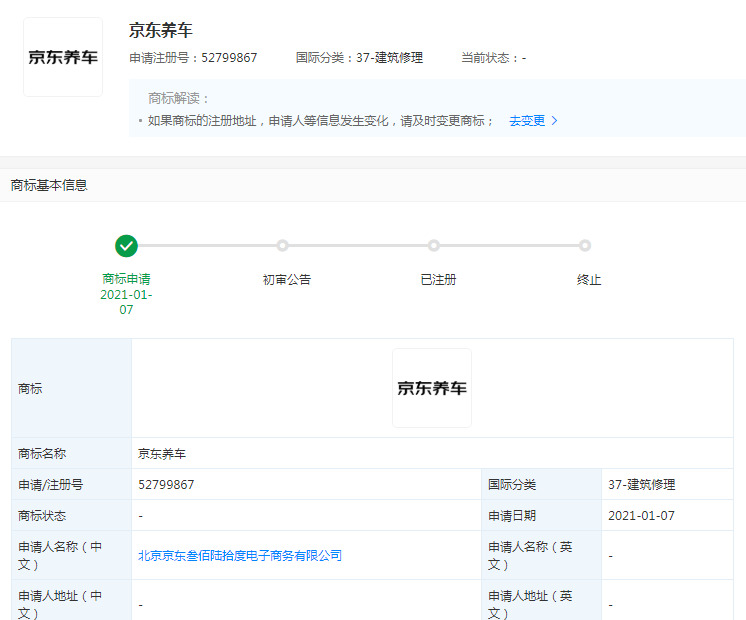Open the 京东养车 trademark image in the table
This screenshot has height=620, width=746.
click(432, 388)
